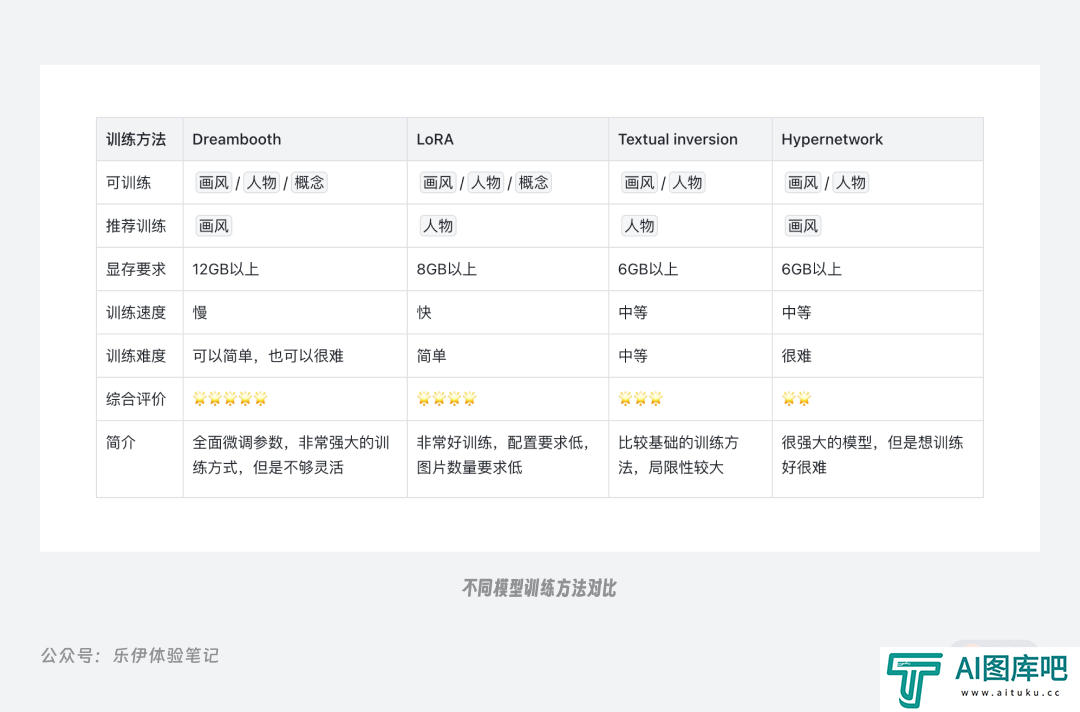The height and width of the screenshot is (712, 1080).
Task: Click the Textual inversion description 比较基础的训练方法
Action: pyautogui.click(x=678, y=454)
